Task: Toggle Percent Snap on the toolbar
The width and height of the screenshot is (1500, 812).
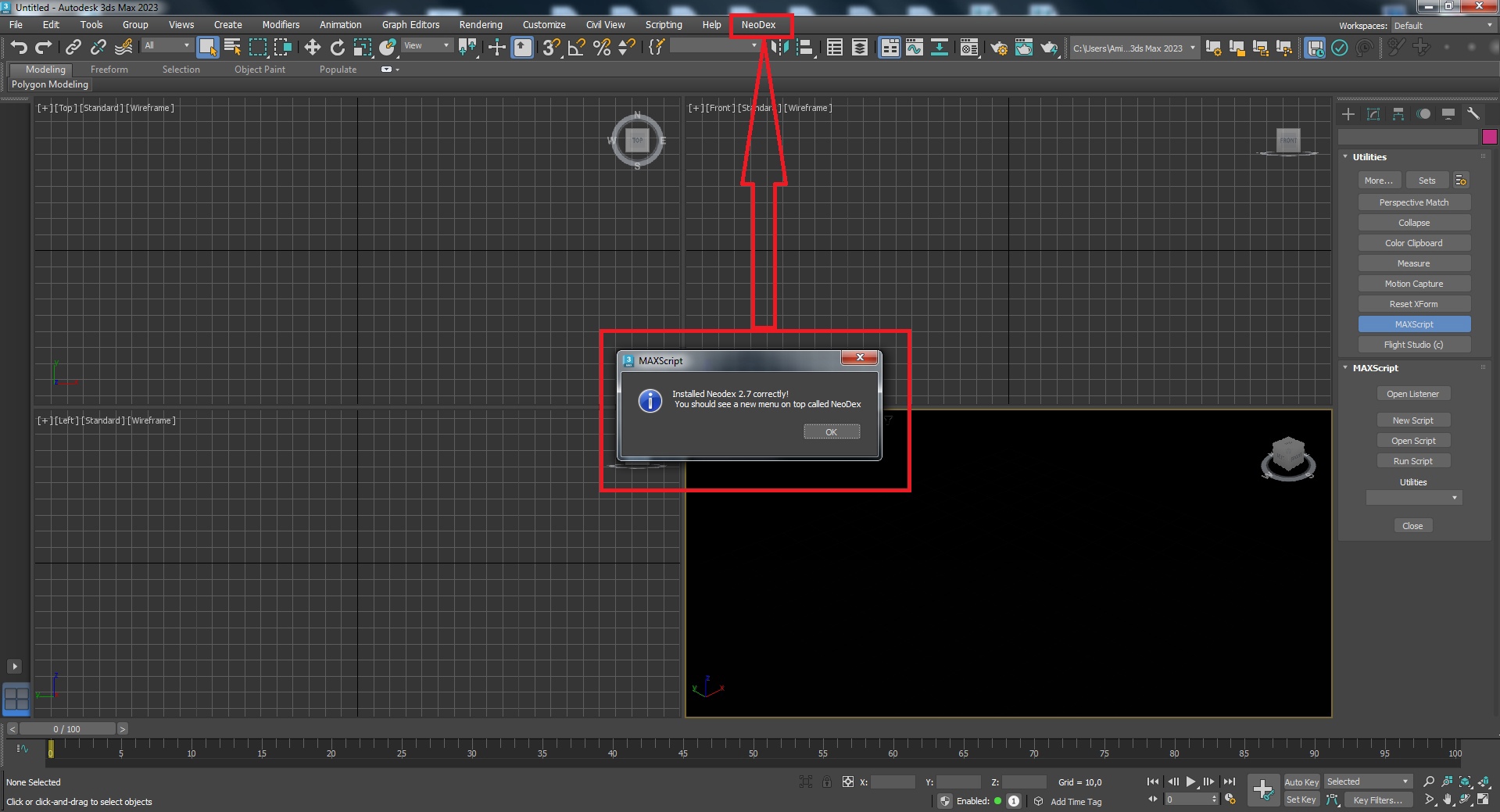Action: tap(602, 48)
